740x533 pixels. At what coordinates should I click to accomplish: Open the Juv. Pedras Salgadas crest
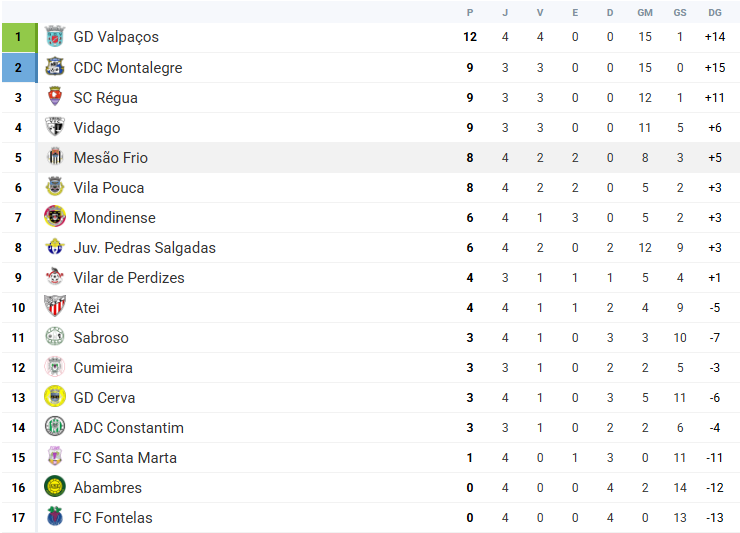click(x=55, y=246)
